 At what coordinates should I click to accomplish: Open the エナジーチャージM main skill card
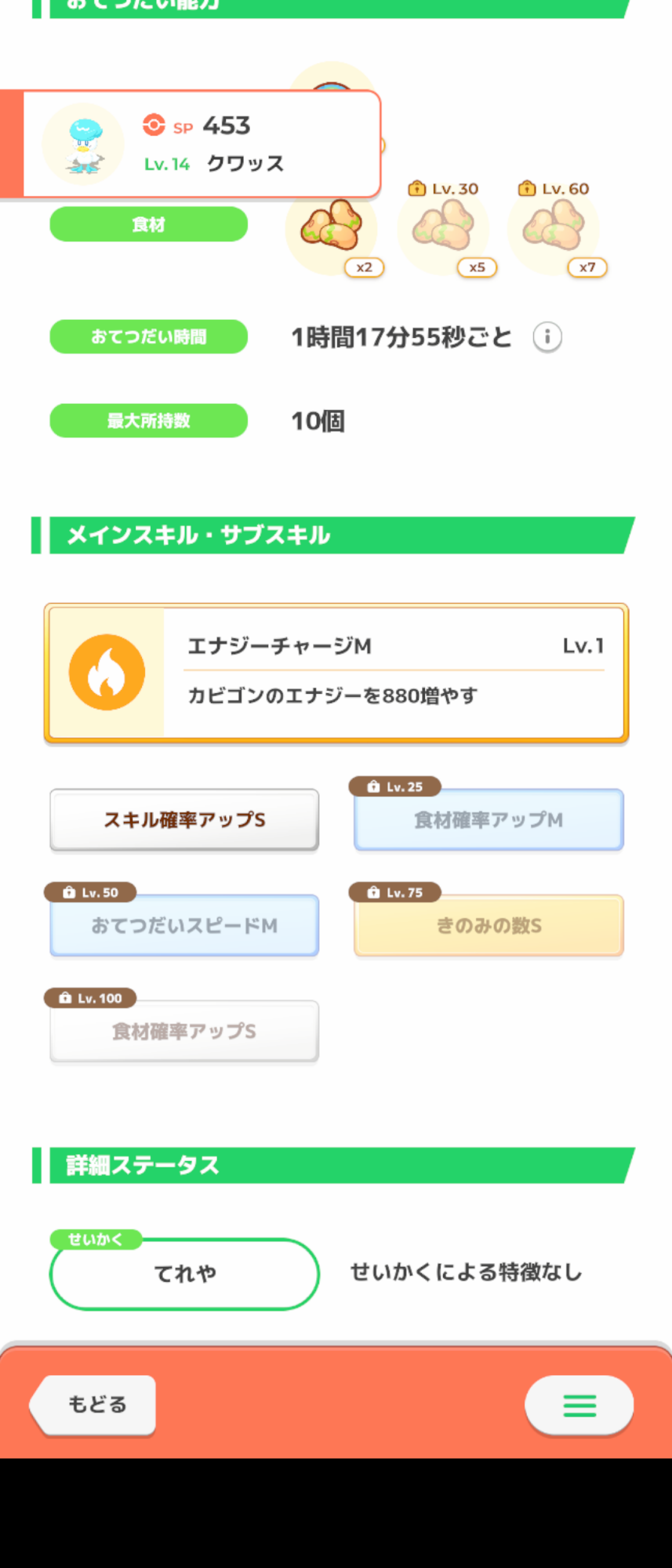[392, 673]
